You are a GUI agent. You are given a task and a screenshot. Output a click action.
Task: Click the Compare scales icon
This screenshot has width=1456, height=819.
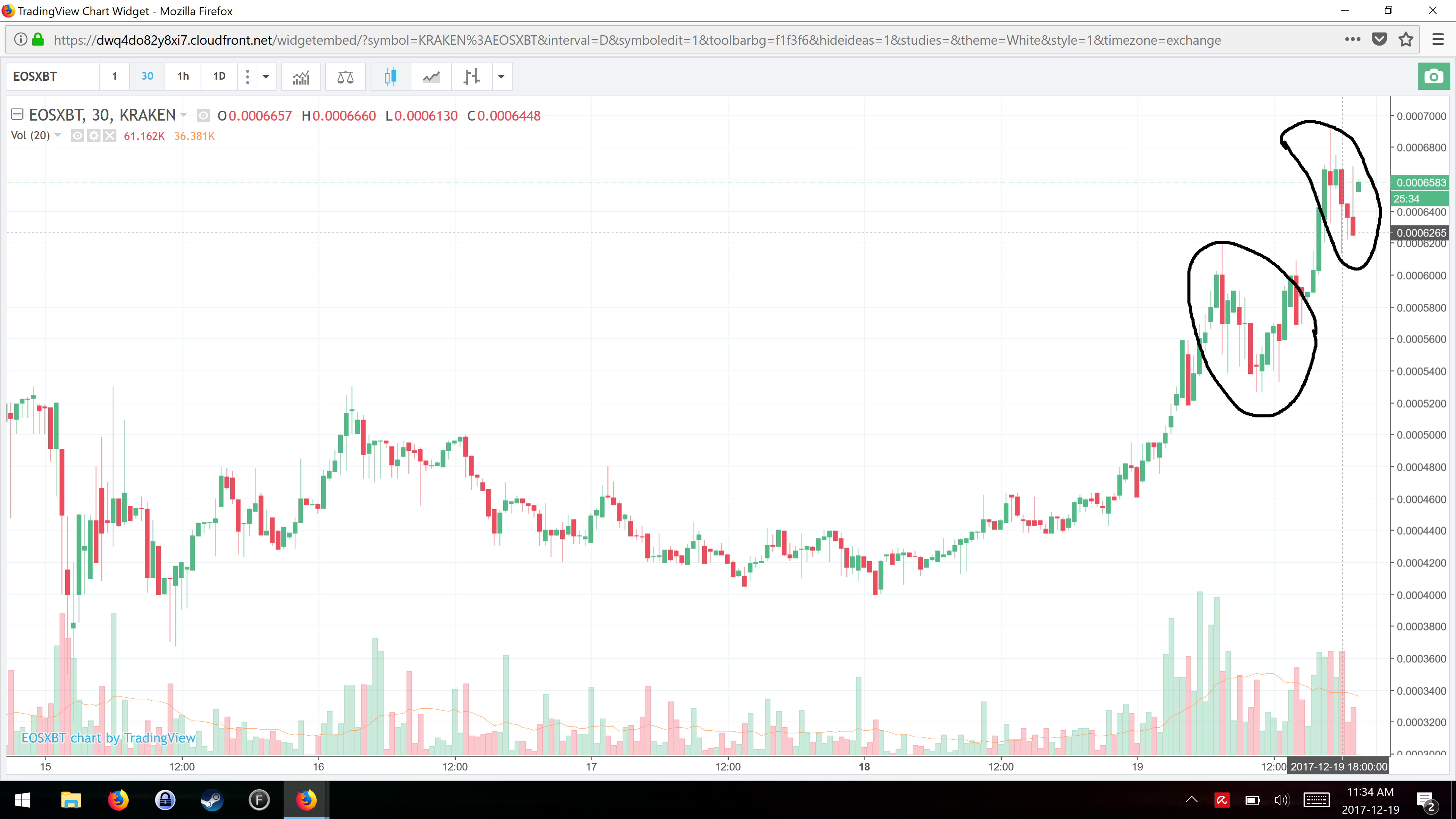coord(345,76)
